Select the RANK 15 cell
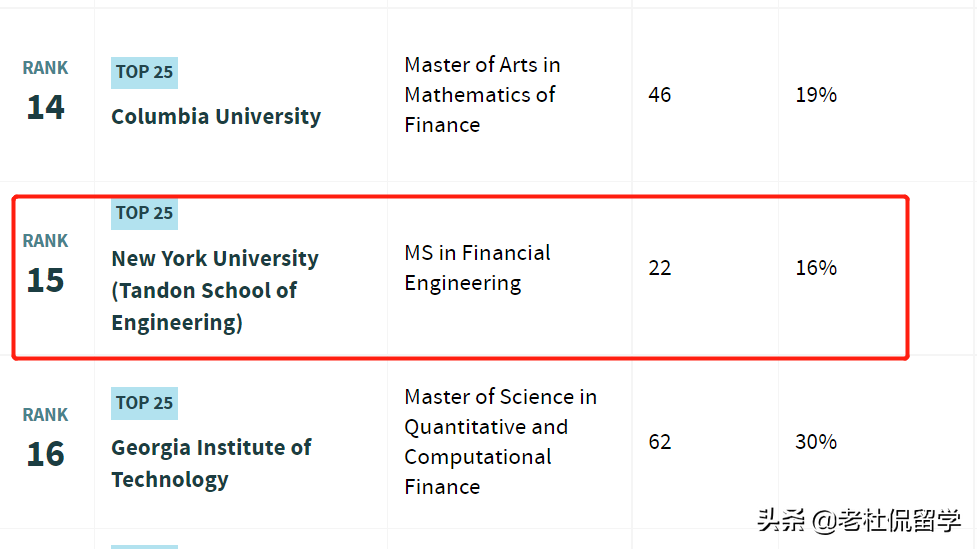 click(x=46, y=266)
